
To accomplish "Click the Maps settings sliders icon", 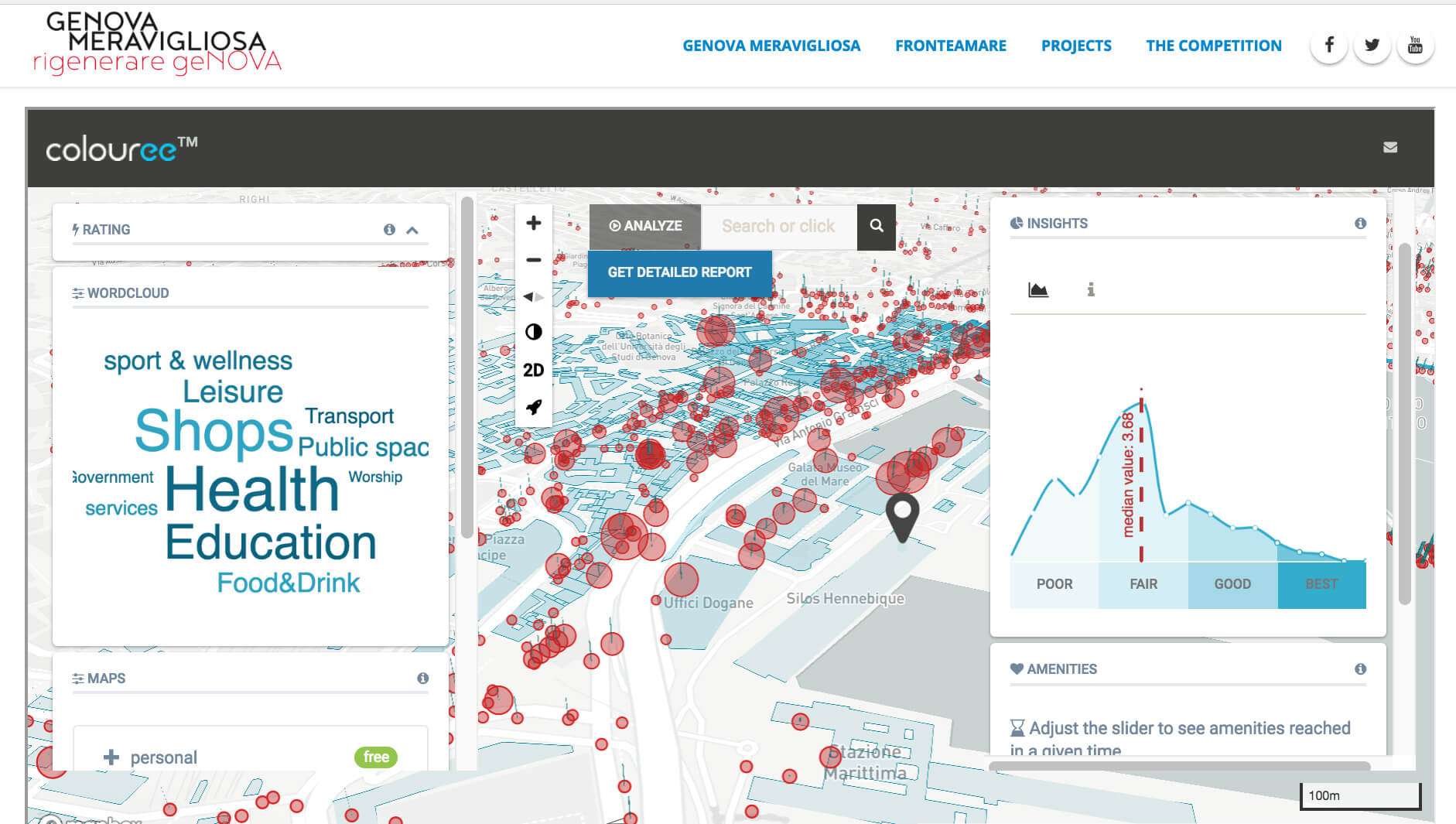I will (x=78, y=679).
